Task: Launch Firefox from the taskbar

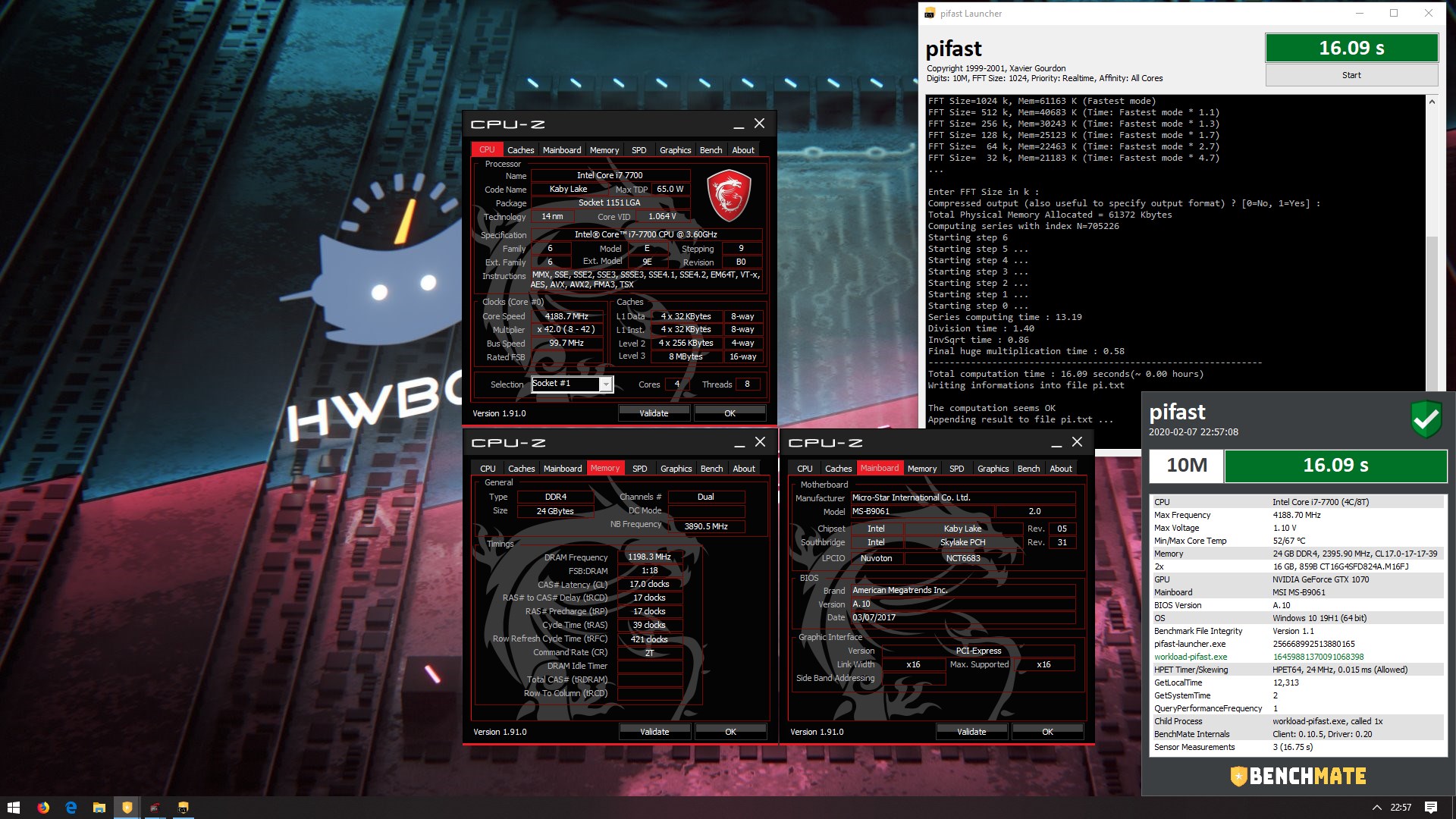Action: 43,808
